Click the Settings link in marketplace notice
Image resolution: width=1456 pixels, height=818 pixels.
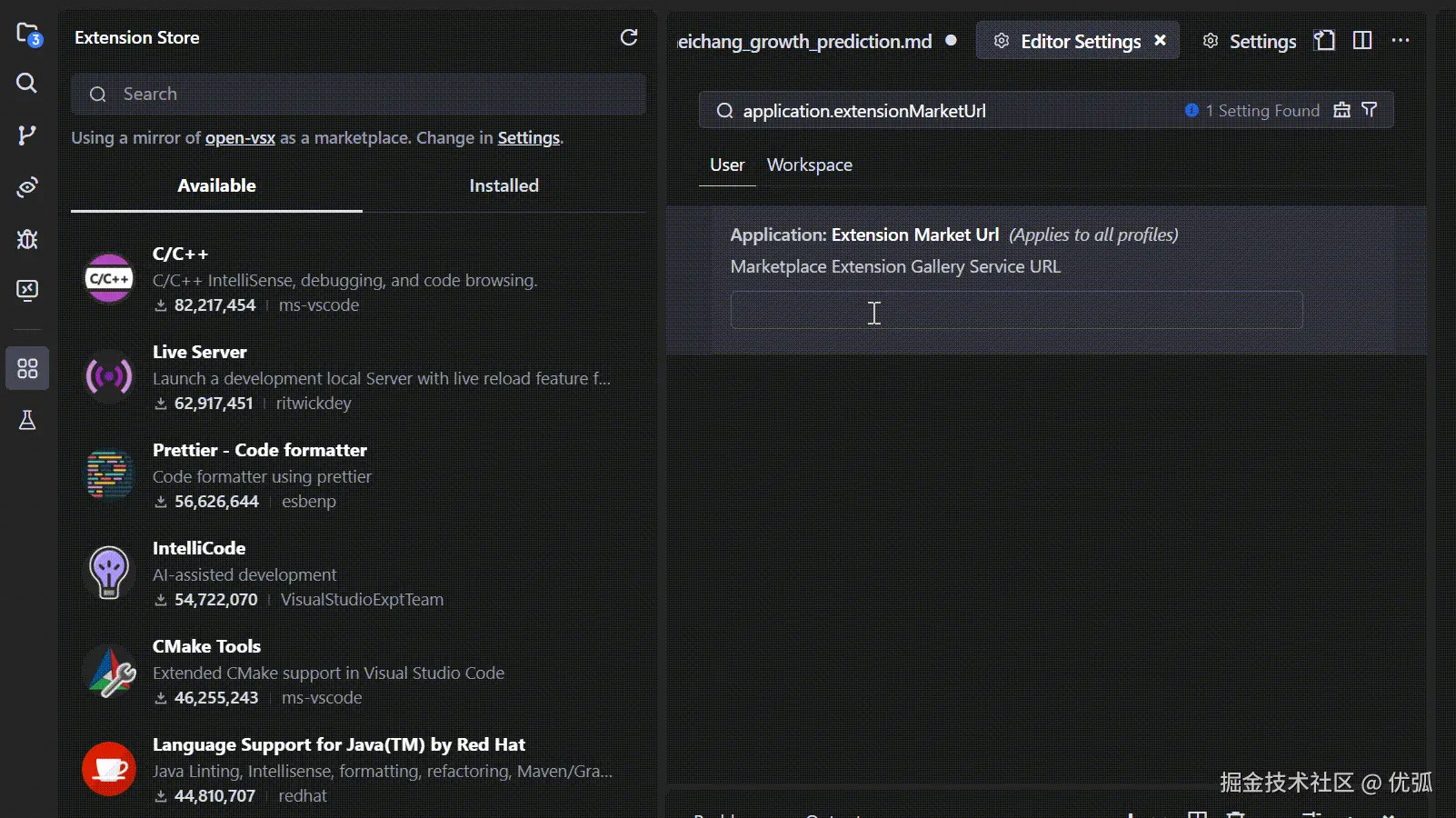528,138
